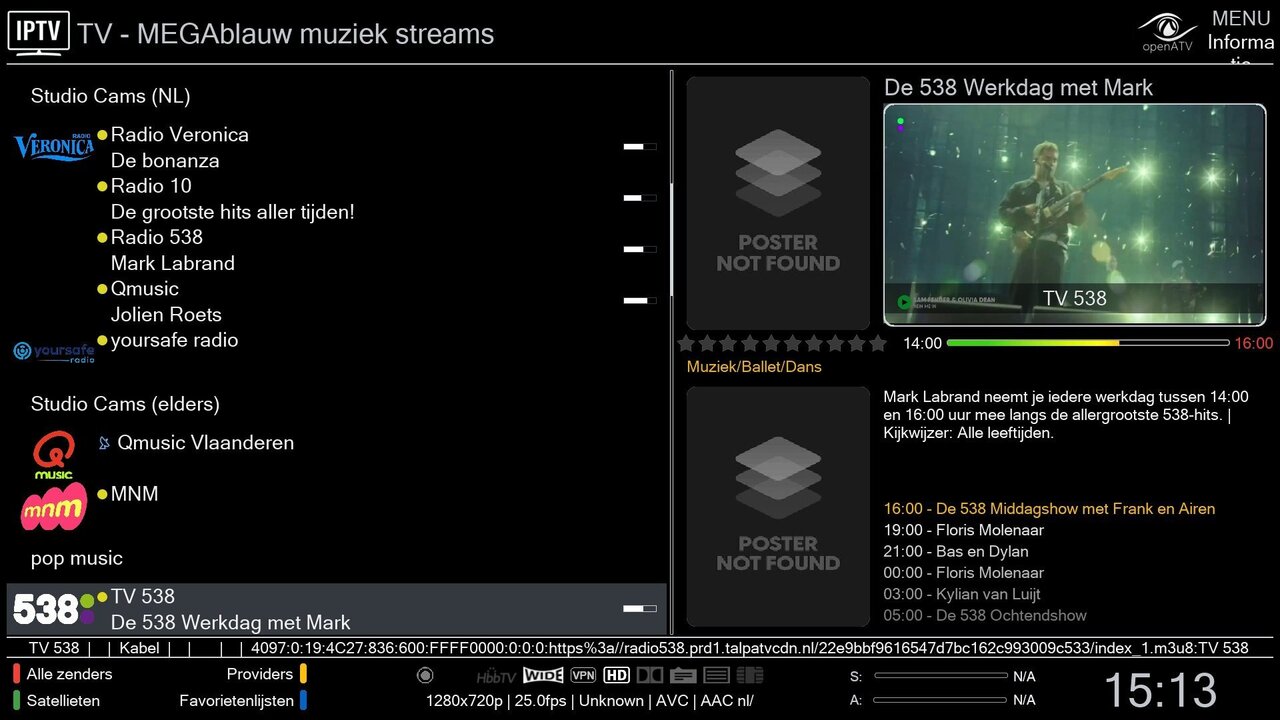Image resolution: width=1280 pixels, height=720 pixels.
Task: Click the HD indicator icon
Action: [616, 675]
